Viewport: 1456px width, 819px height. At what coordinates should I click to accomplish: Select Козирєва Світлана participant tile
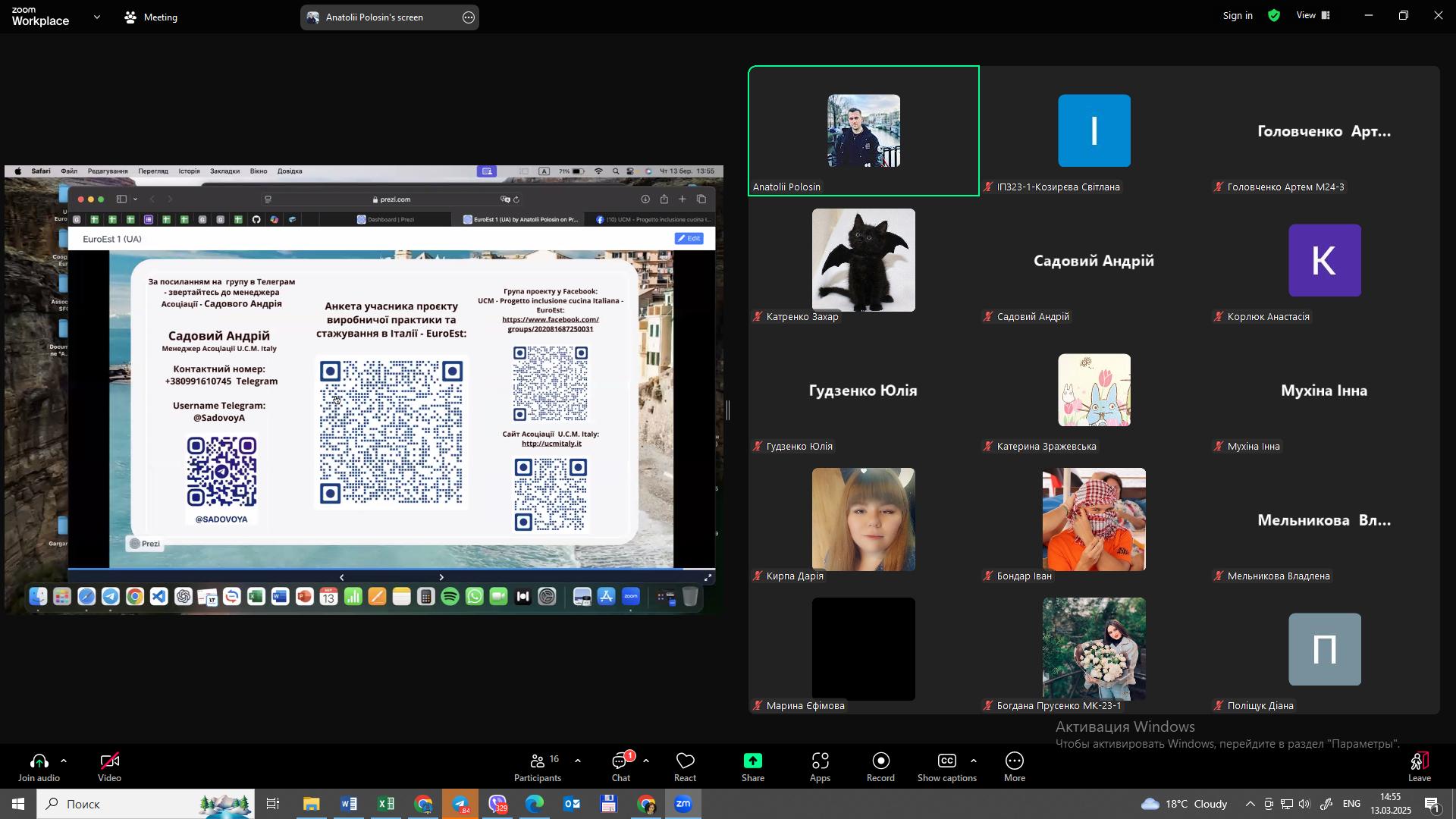pyautogui.click(x=1094, y=131)
